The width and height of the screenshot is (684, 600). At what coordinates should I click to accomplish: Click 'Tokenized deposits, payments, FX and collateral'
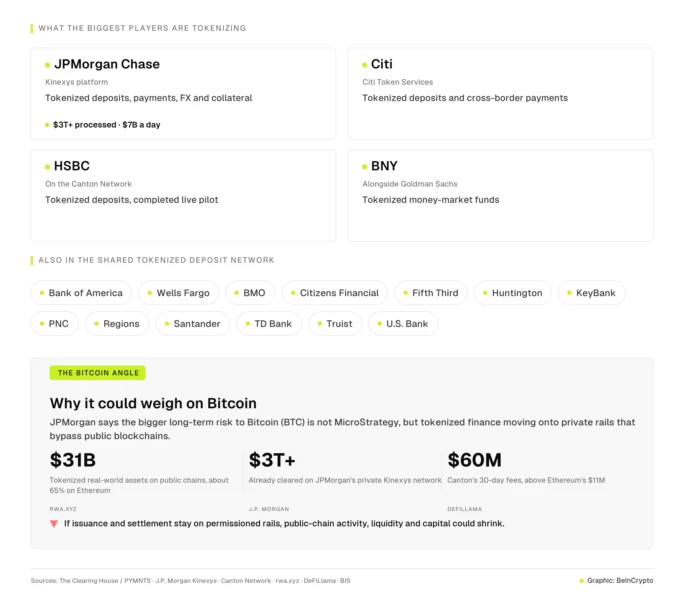148,98
